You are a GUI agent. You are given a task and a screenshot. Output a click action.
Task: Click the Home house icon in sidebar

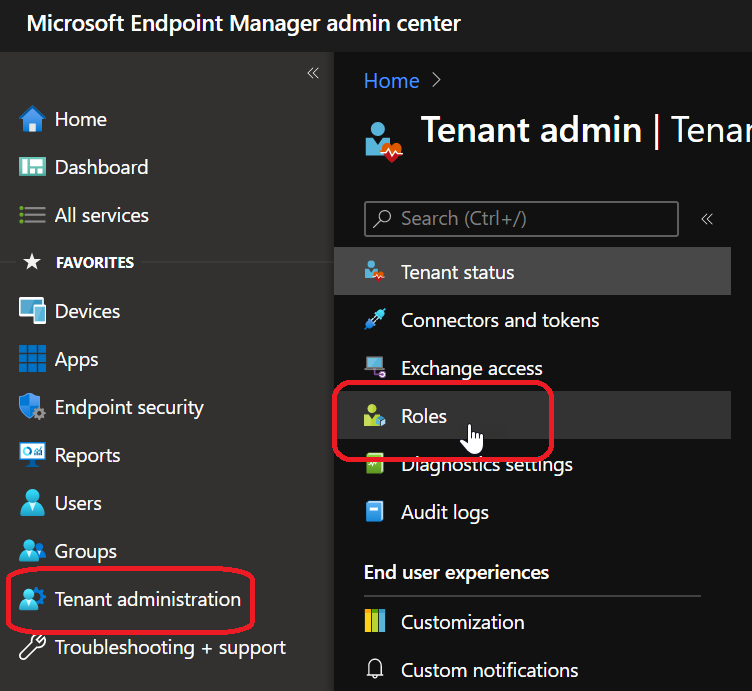coord(32,119)
